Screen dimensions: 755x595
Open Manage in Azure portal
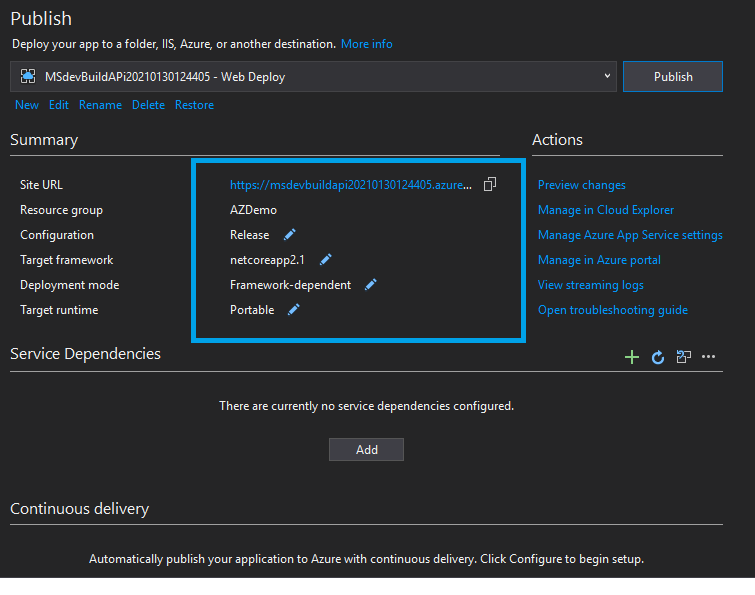[599, 260]
